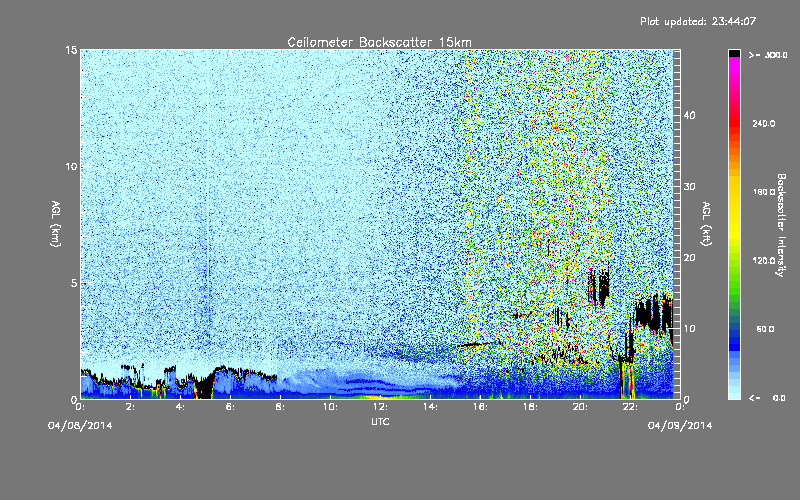Click the 'AGL (km)' axis label
The width and height of the screenshot is (800, 500).
[56, 224]
